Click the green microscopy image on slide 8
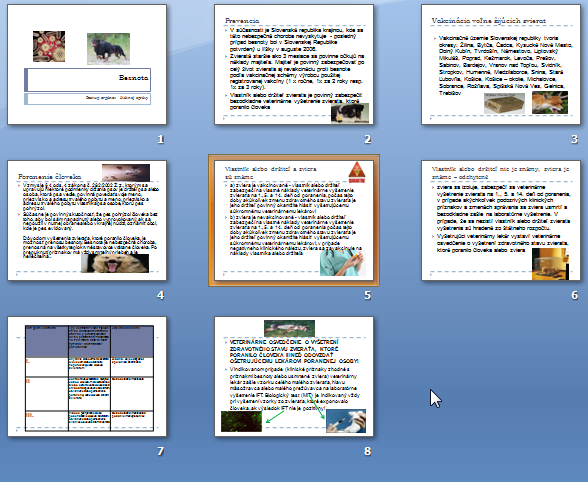Screen dimensions: 588x482 [x=242, y=421]
